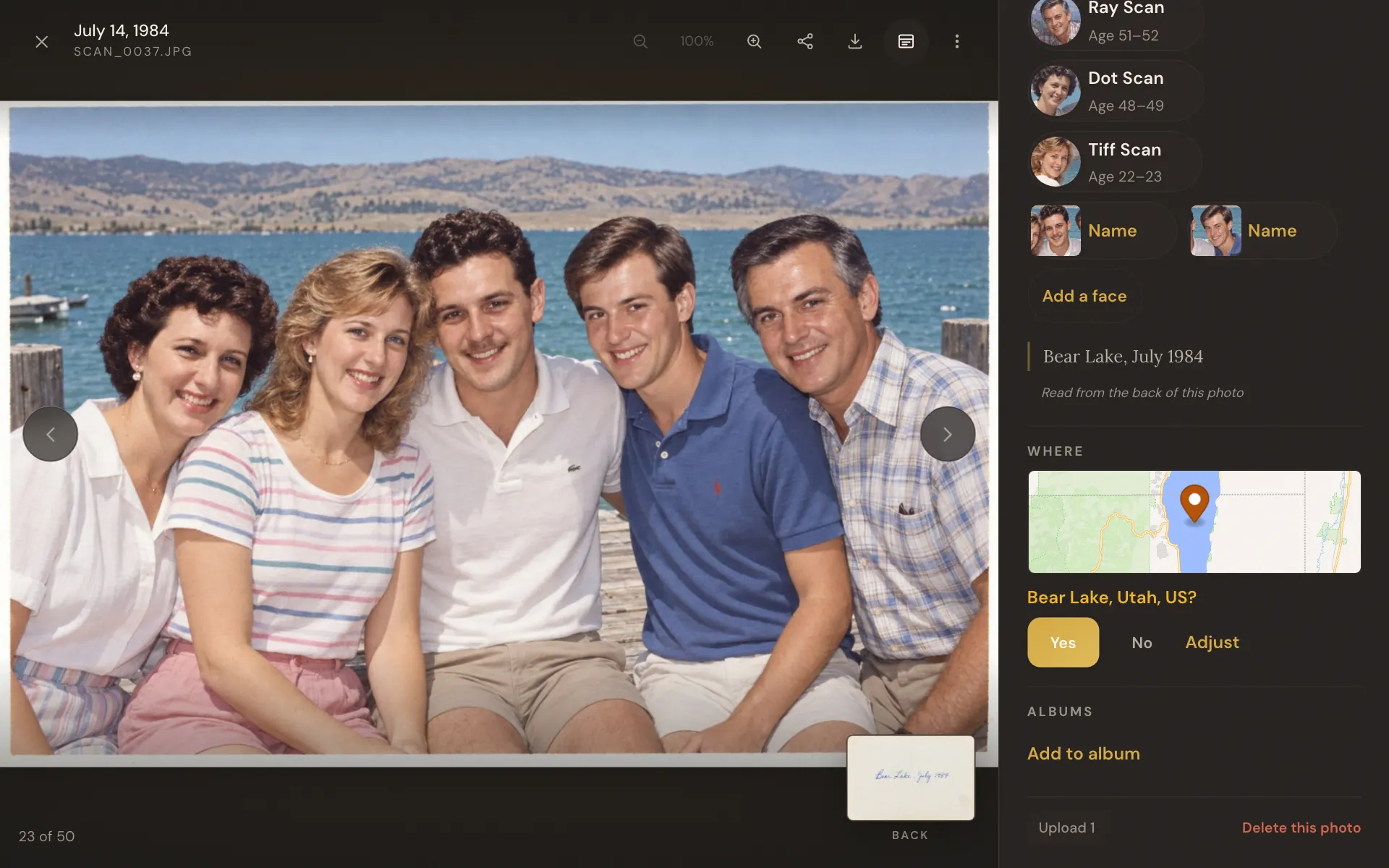
Task: Close the photo viewer with the X icon
Action: pyautogui.click(x=42, y=41)
